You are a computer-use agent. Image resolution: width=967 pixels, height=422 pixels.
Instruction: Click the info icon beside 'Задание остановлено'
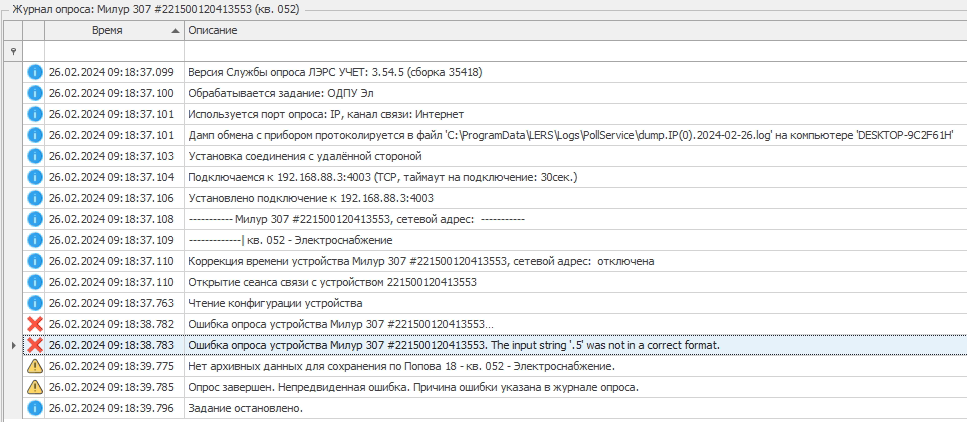pyautogui.click(x=34, y=408)
